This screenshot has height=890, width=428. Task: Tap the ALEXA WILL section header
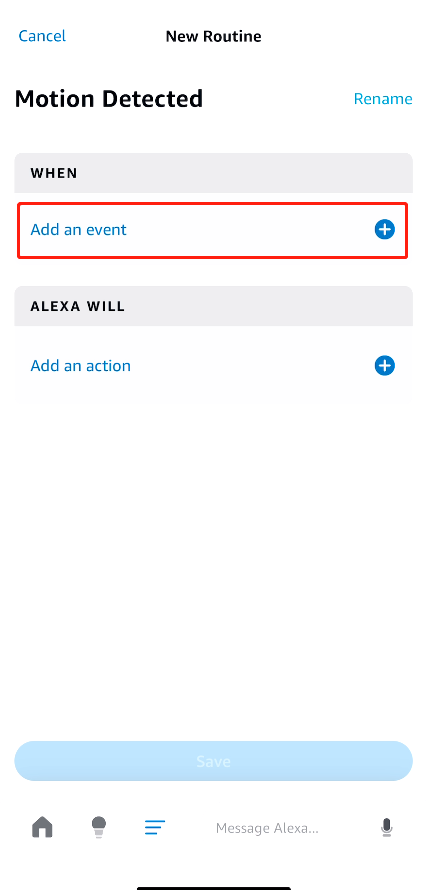pyautogui.click(x=213, y=306)
